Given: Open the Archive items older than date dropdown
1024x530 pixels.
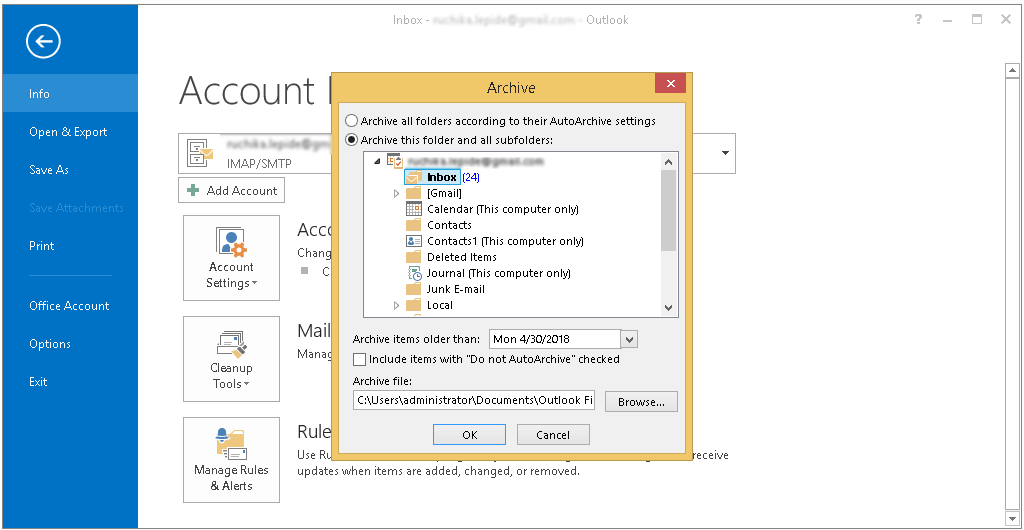Looking at the screenshot, I should 629,339.
